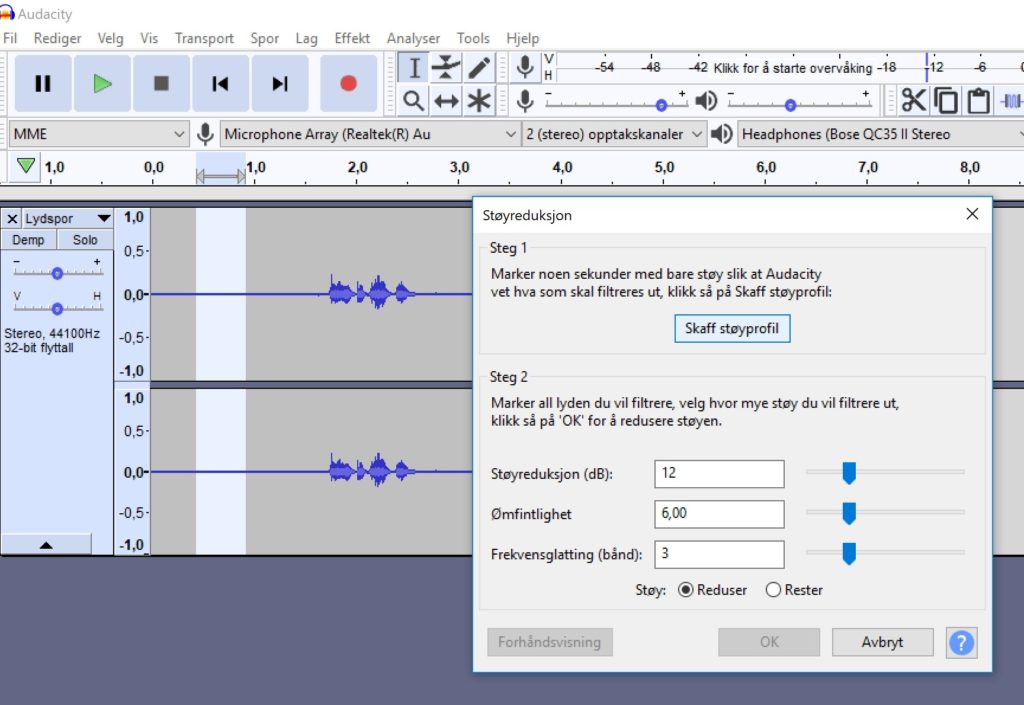Open the Analyser menu

413,39
